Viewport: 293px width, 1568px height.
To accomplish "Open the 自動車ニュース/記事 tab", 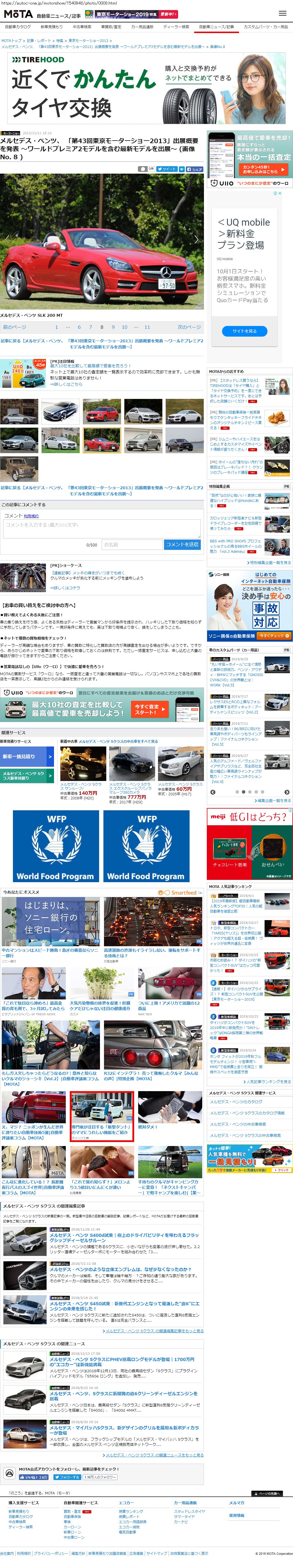I will pos(216,27).
